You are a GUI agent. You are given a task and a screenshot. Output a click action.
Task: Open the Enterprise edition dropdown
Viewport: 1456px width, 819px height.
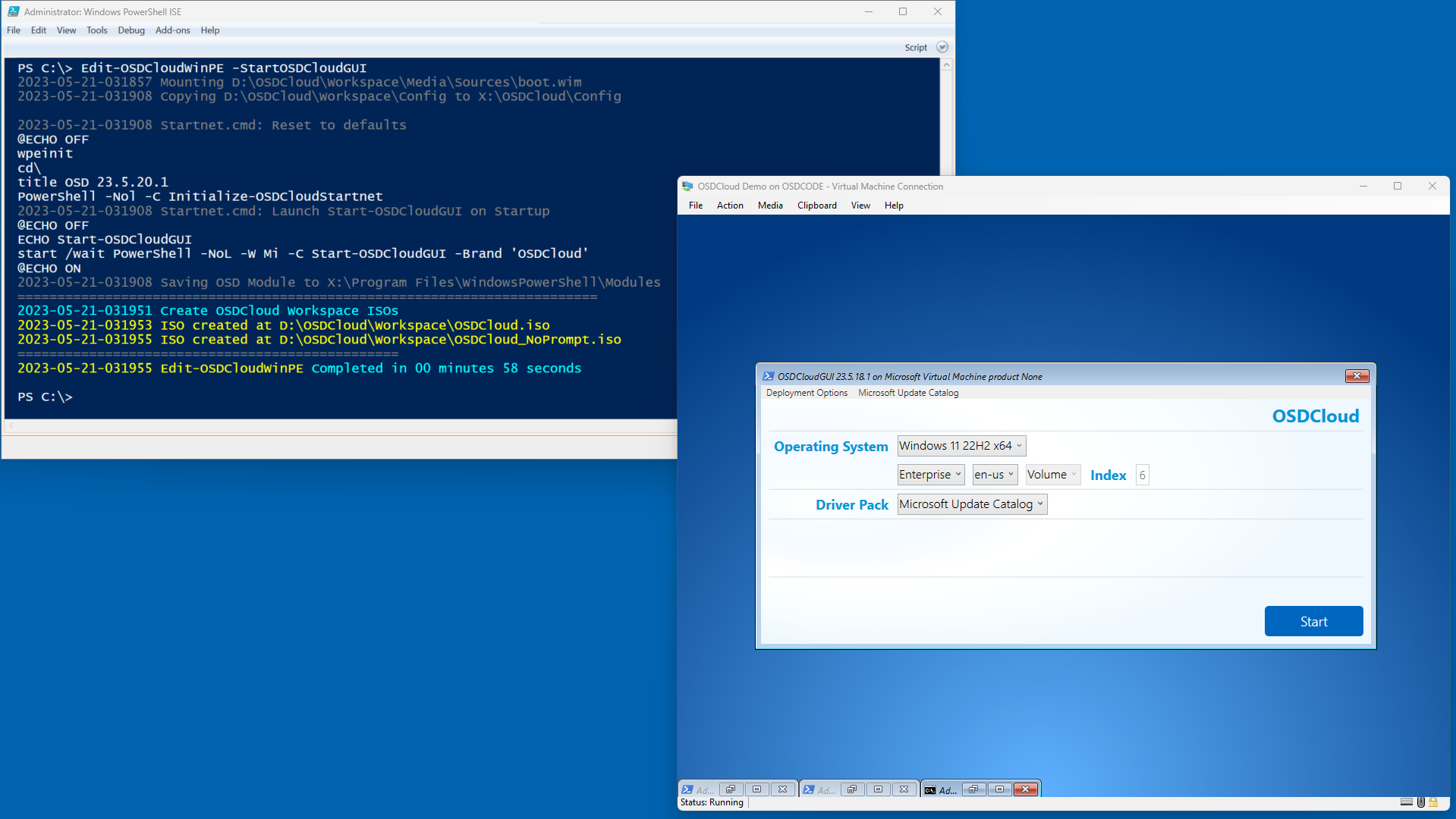930,475
